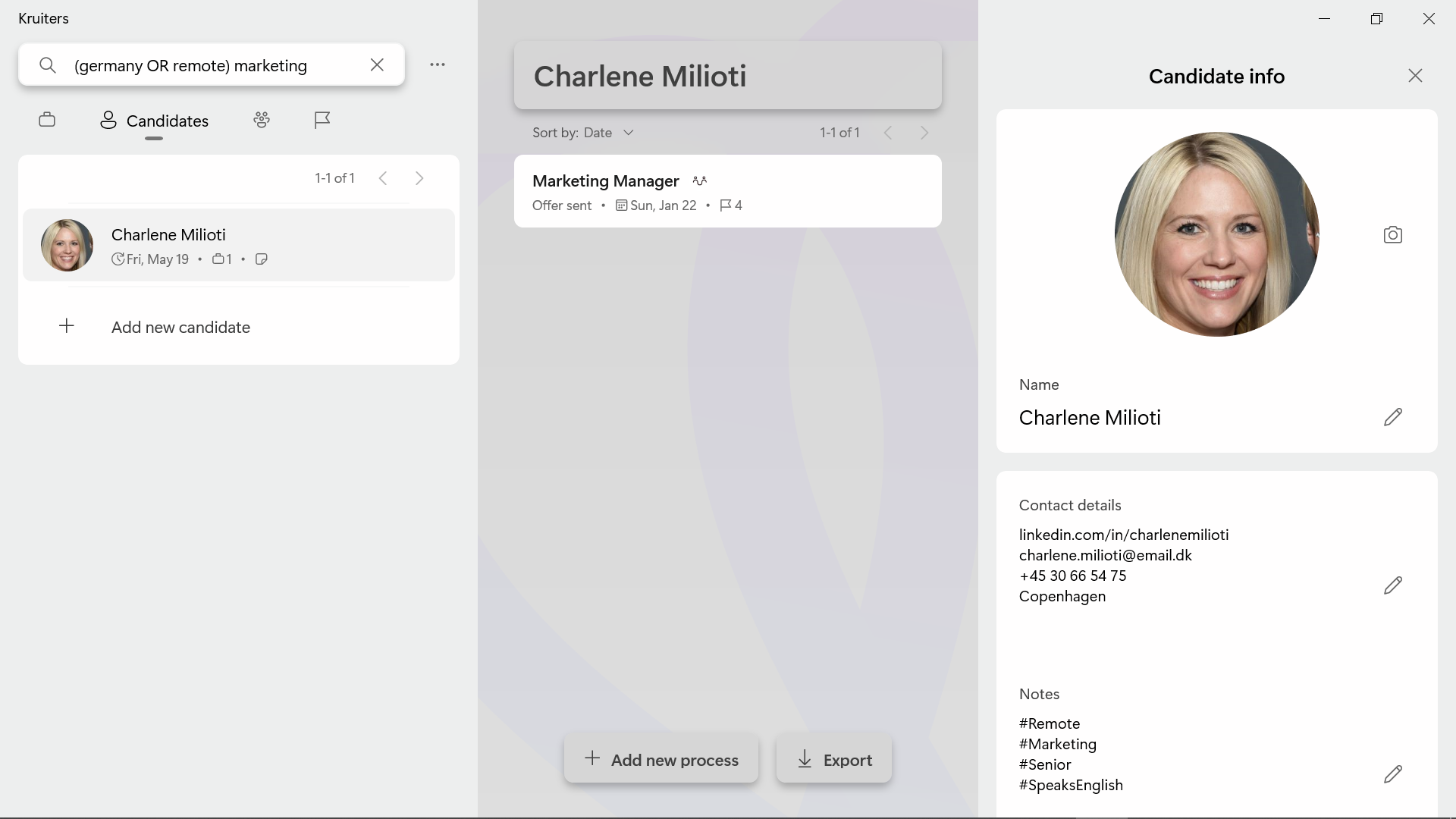This screenshot has width=1456, height=819.
Task: Click the phone number +45 30 66 54 75
Action: pos(1072,576)
